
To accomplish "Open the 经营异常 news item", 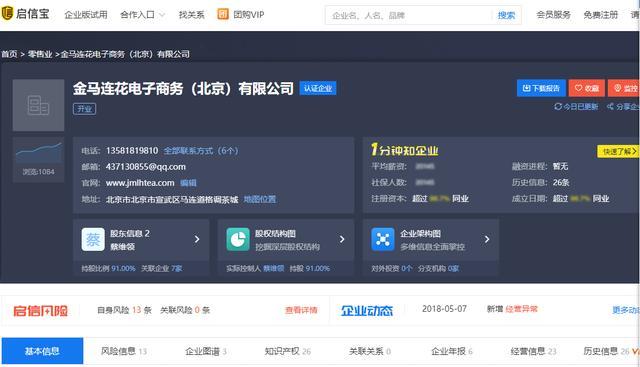I will pyautogui.click(x=522, y=309).
